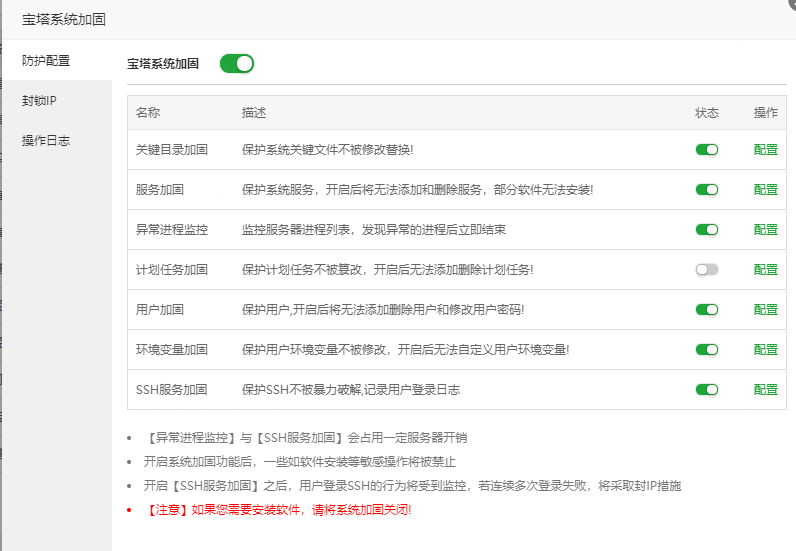Turn off the 服务加固 status switch

[707, 190]
